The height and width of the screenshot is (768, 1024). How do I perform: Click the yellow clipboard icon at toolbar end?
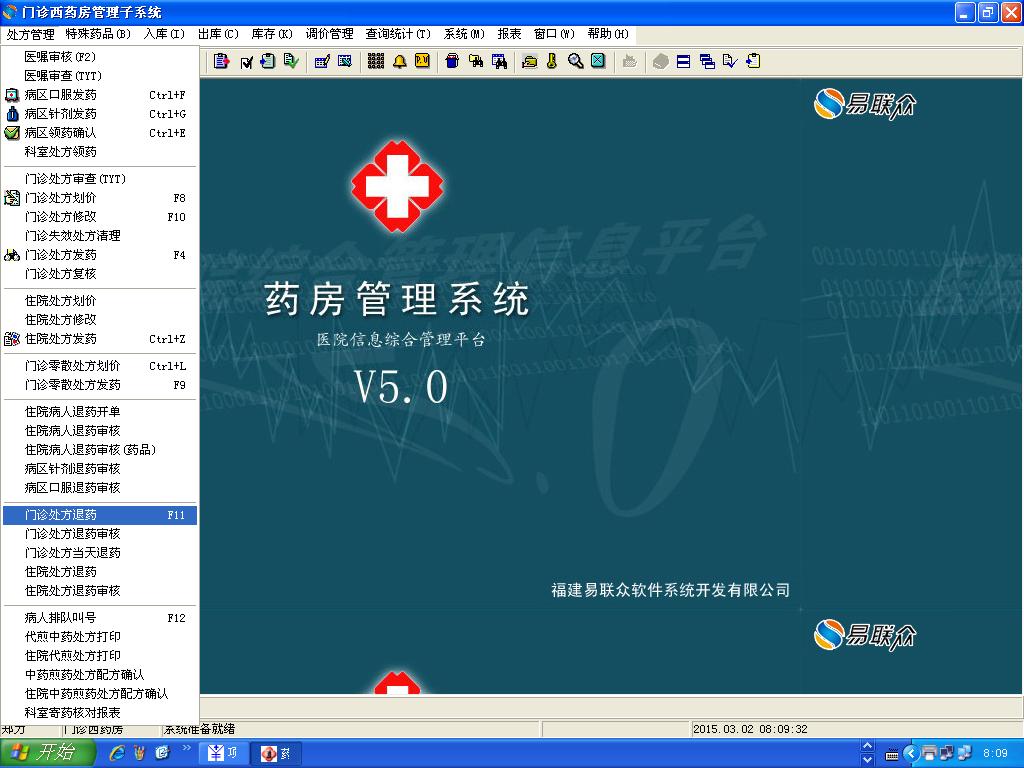pyautogui.click(x=753, y=61)
